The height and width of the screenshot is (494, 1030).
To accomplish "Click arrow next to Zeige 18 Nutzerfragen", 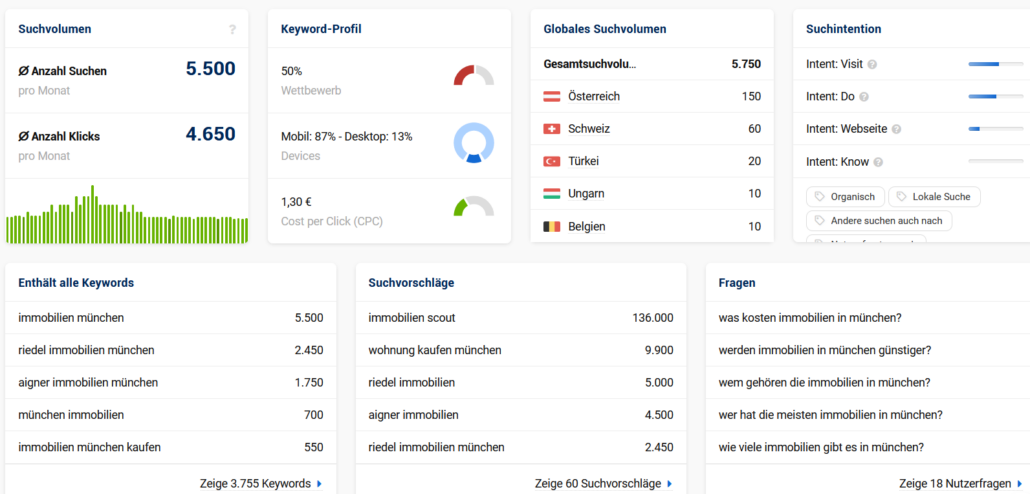I will click(x=1019, y=483).
